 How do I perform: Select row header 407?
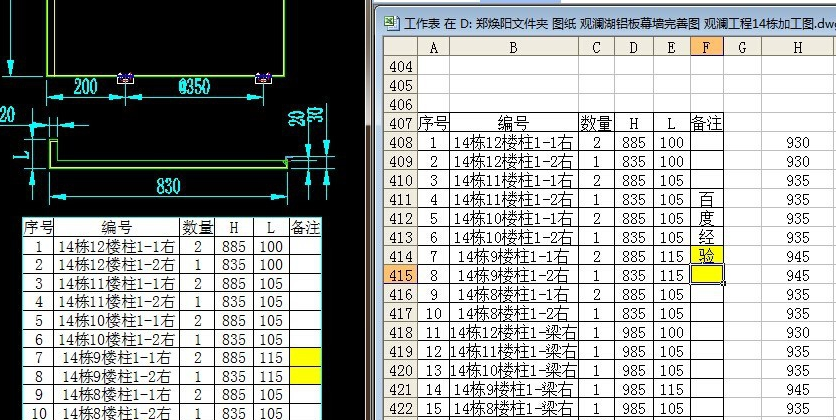[x=400, y=124]
